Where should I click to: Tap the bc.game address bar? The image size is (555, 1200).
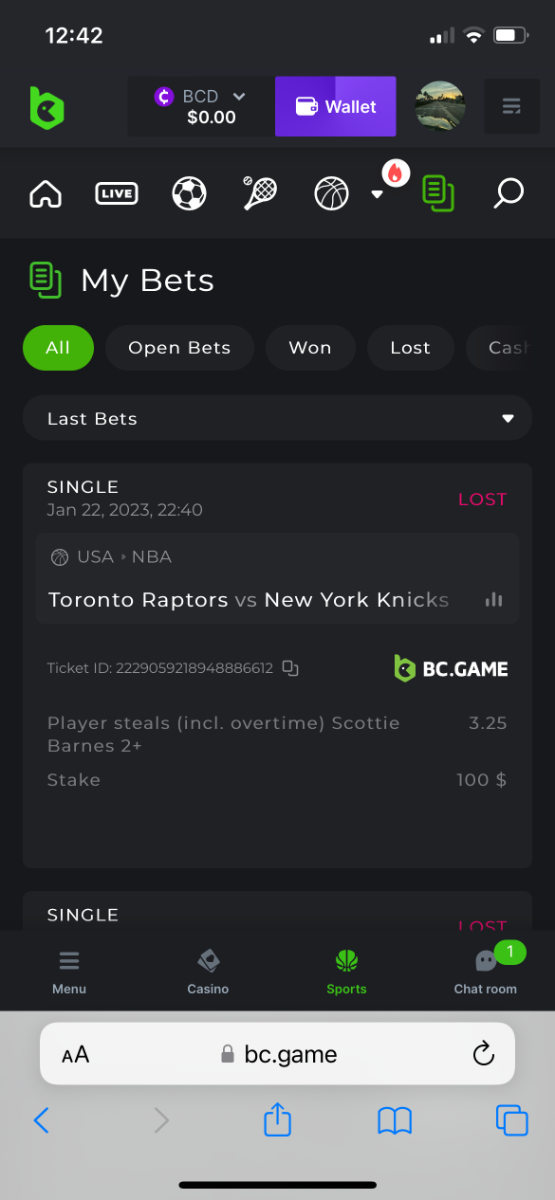click(x=277, y=1054)
